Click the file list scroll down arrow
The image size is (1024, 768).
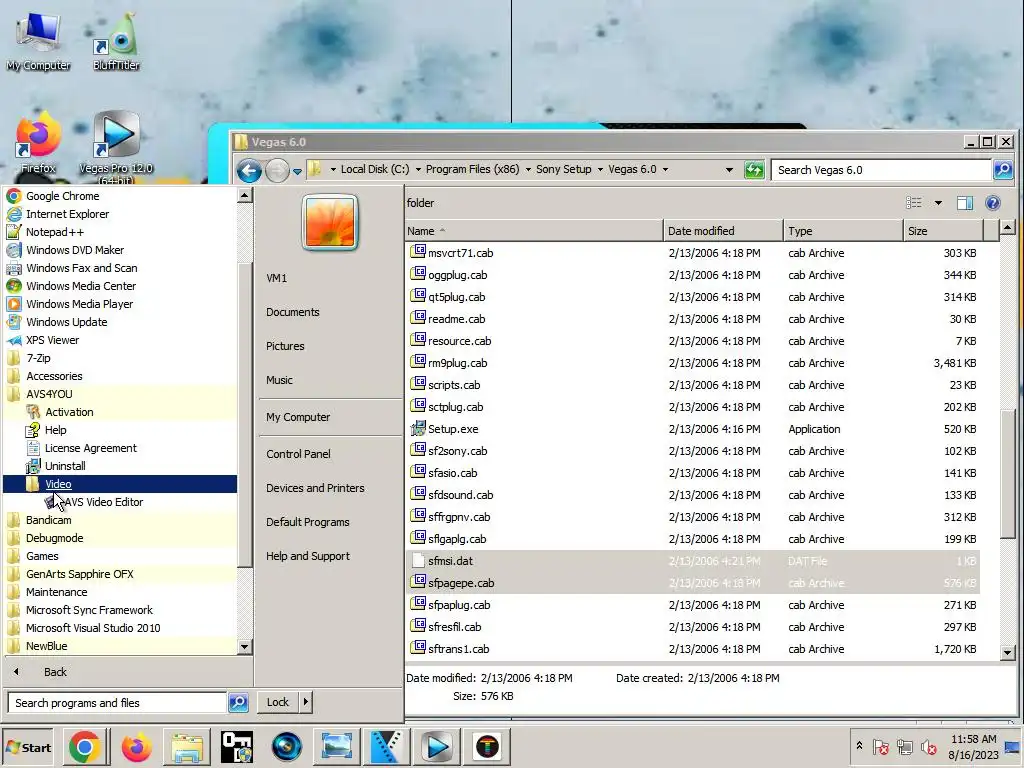point(1007,652)
